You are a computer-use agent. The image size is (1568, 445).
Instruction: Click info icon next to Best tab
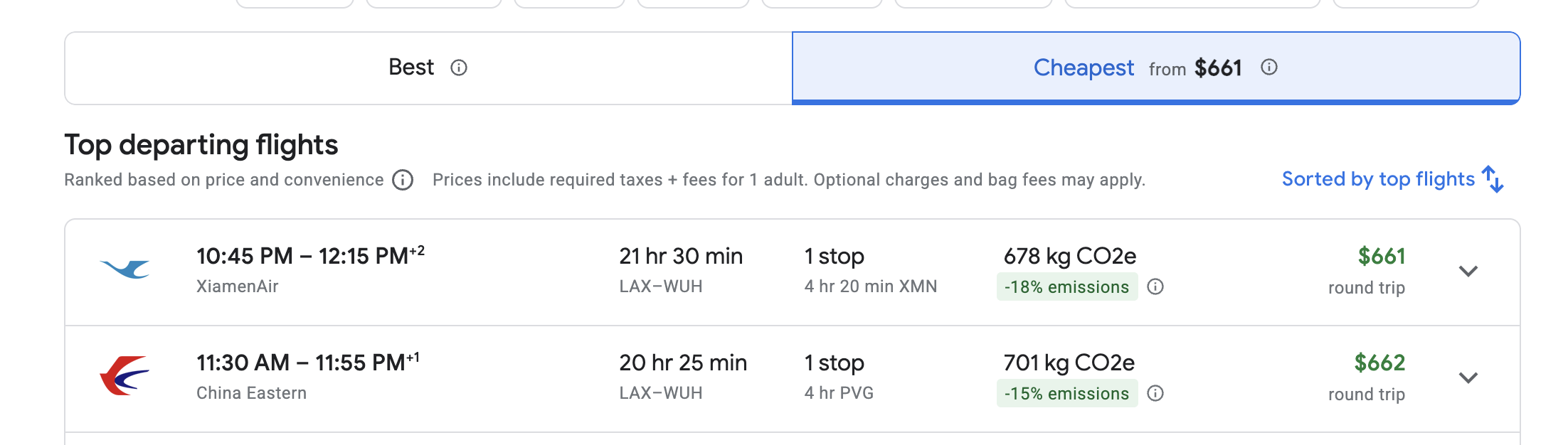[459, 68]
